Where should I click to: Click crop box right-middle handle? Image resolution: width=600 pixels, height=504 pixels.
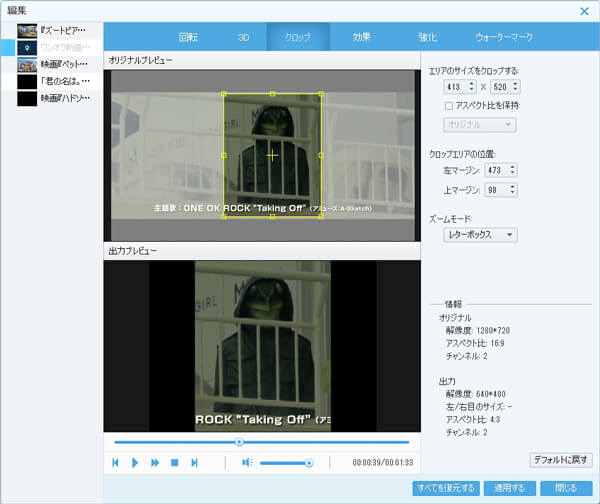[321, 155]
